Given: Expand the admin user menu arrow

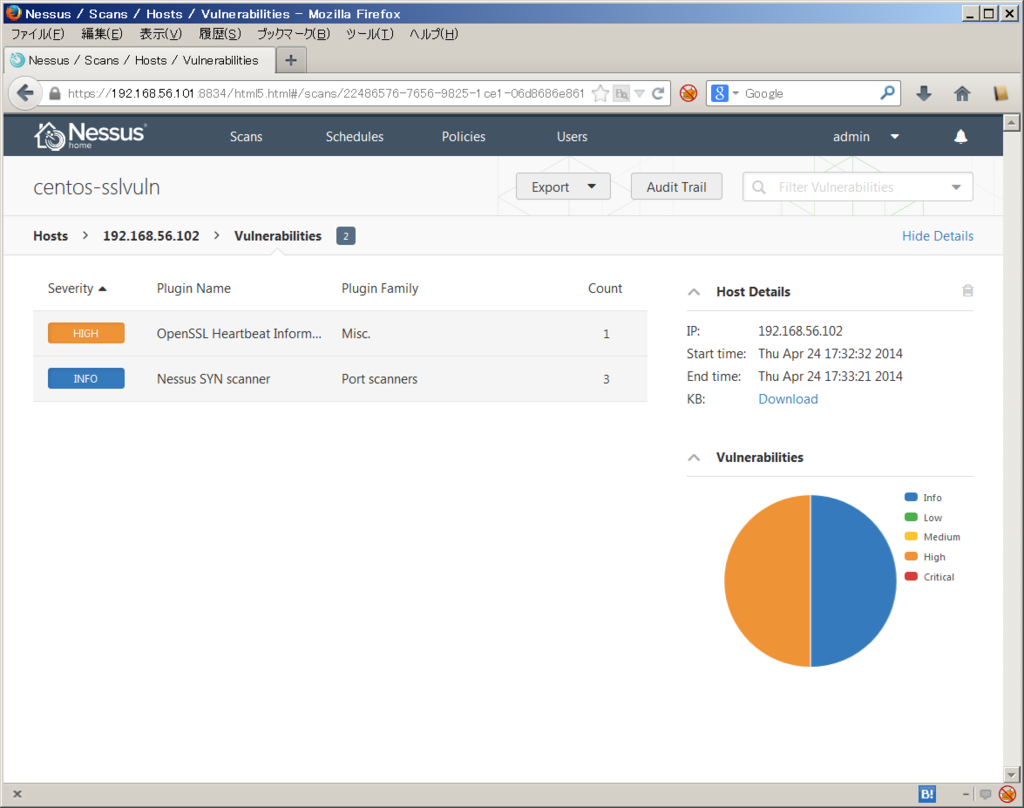Looking at the screenshot, I should (x=895, y=137).
